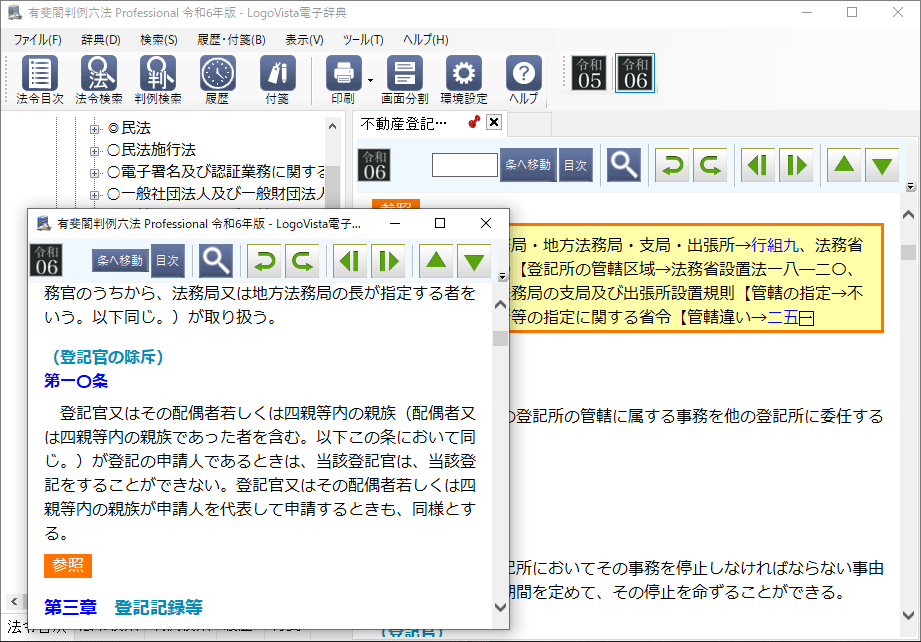Open 環境設定 preferences gear icon
The image size is (921, 642).
pyautogui.click(x=463, y=80)
